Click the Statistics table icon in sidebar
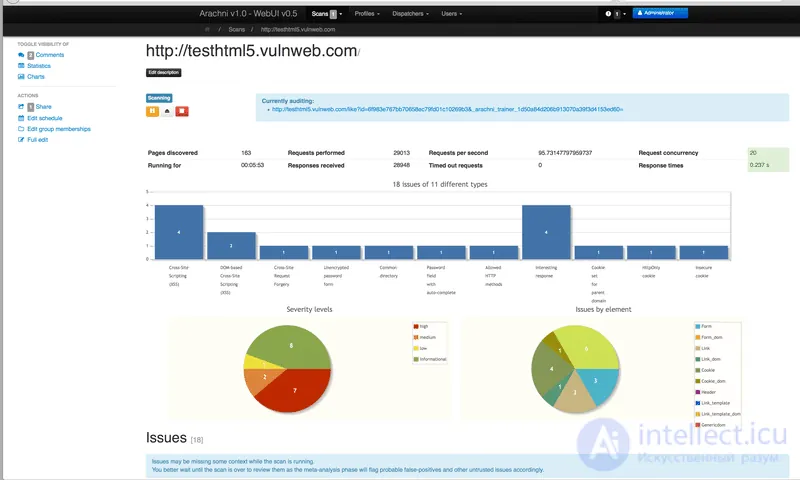The image size is (800, 480). [21, 65]
